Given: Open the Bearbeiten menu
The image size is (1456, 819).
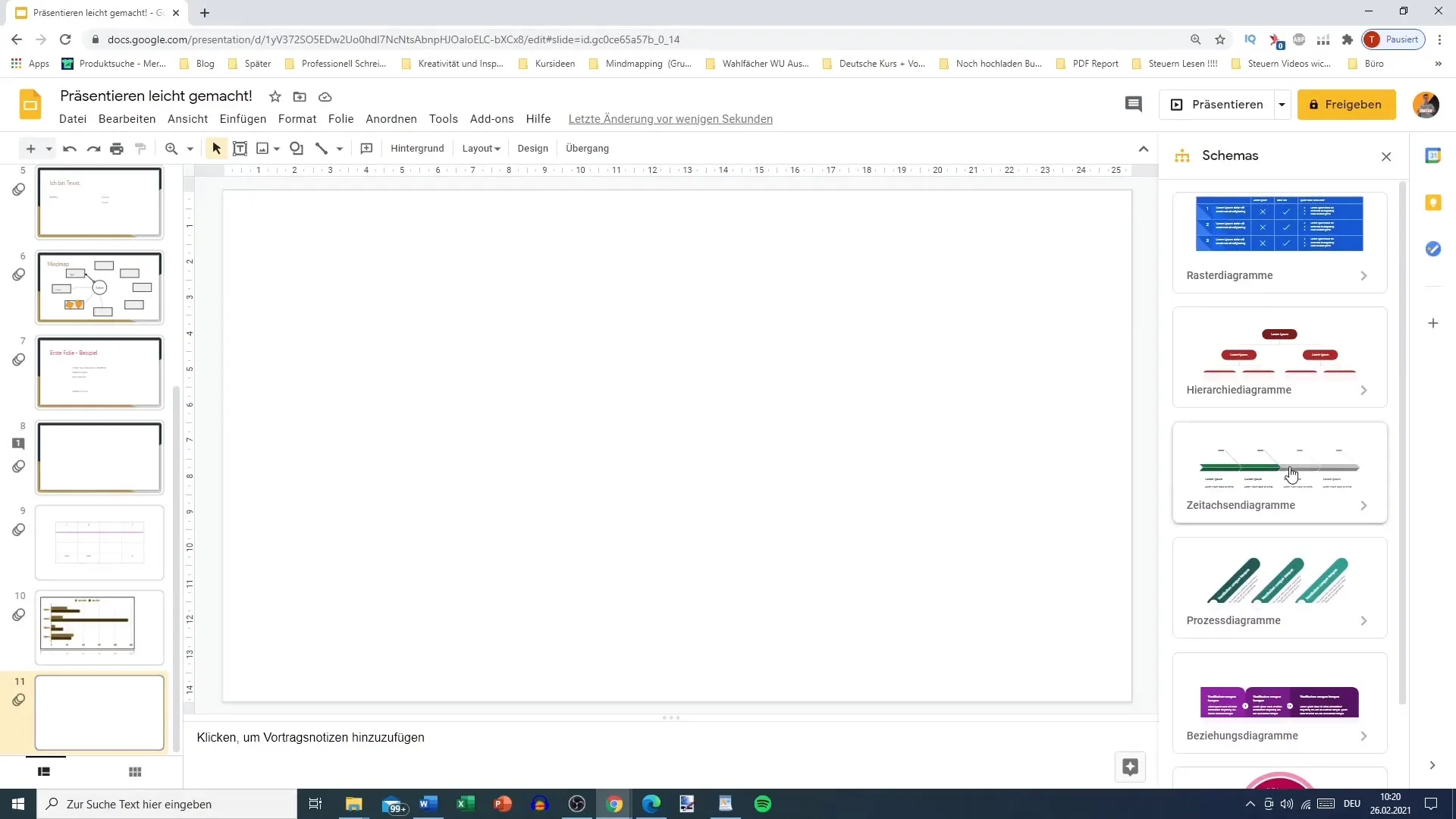Looking at the screenshot, I should pyautogui.click(x=127, y=119).
